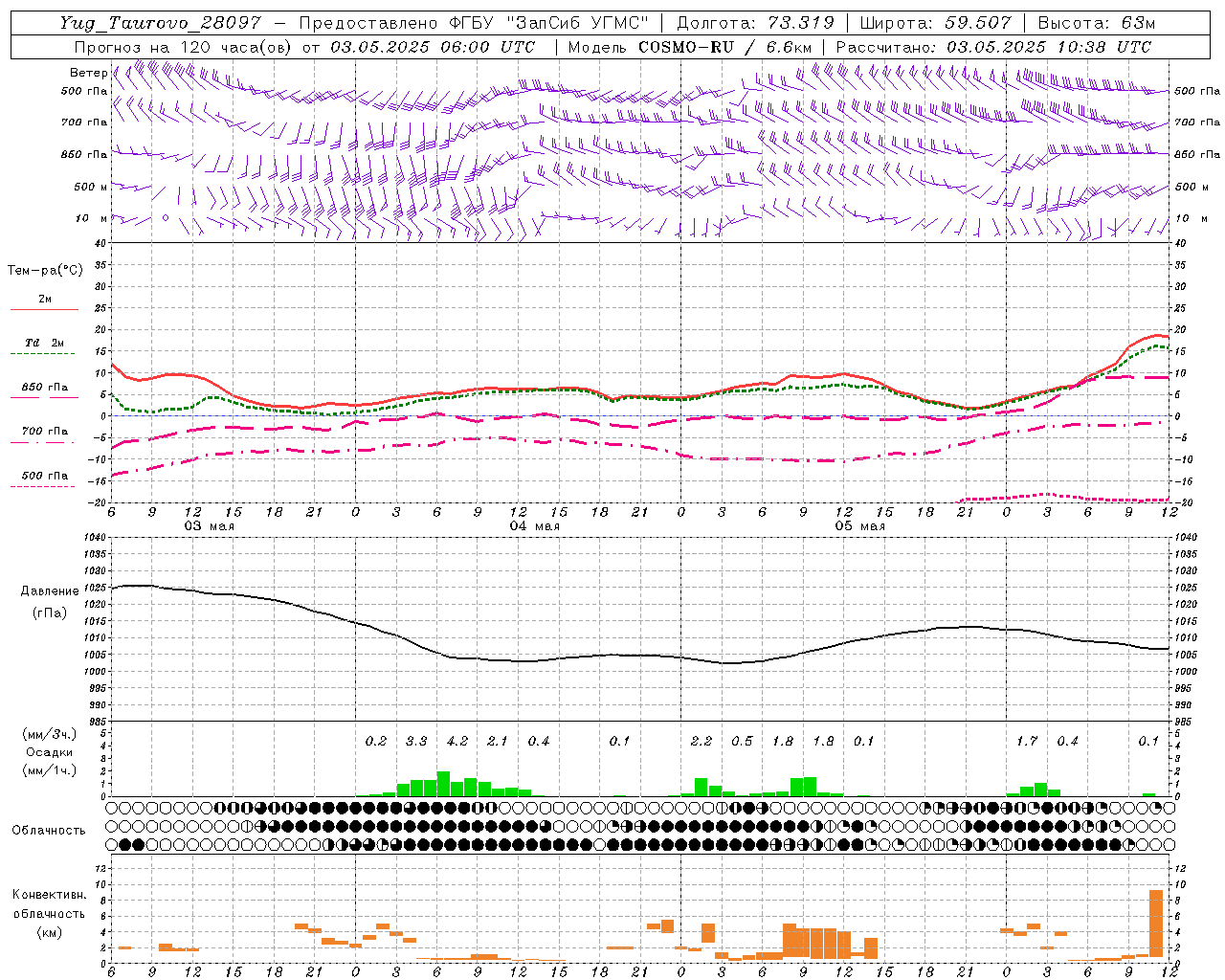The height and width of the screenshot is (980, 1225).
Task: Click the "05 мая" date label
Action: (x=859, y=526)
